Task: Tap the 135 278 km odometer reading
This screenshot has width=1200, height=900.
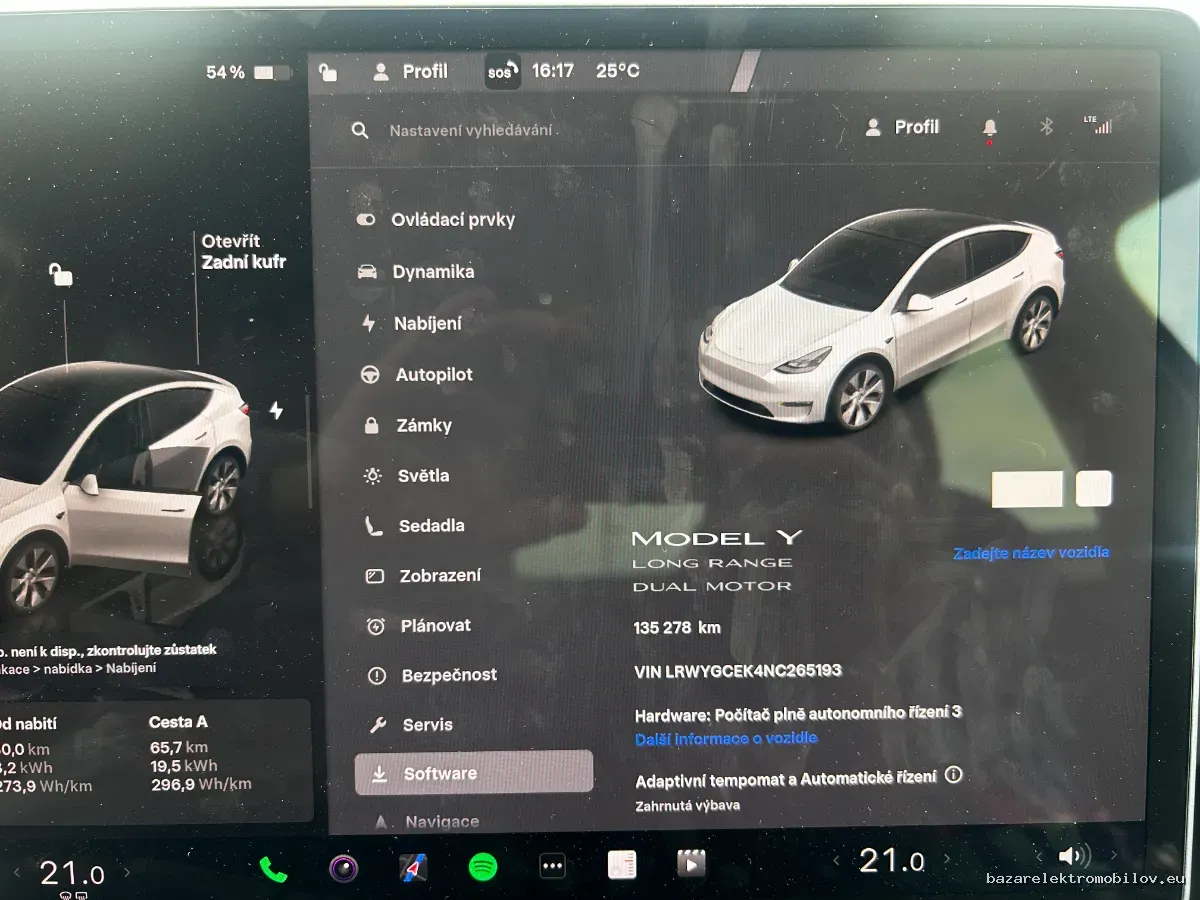Action: pos(677,628)
